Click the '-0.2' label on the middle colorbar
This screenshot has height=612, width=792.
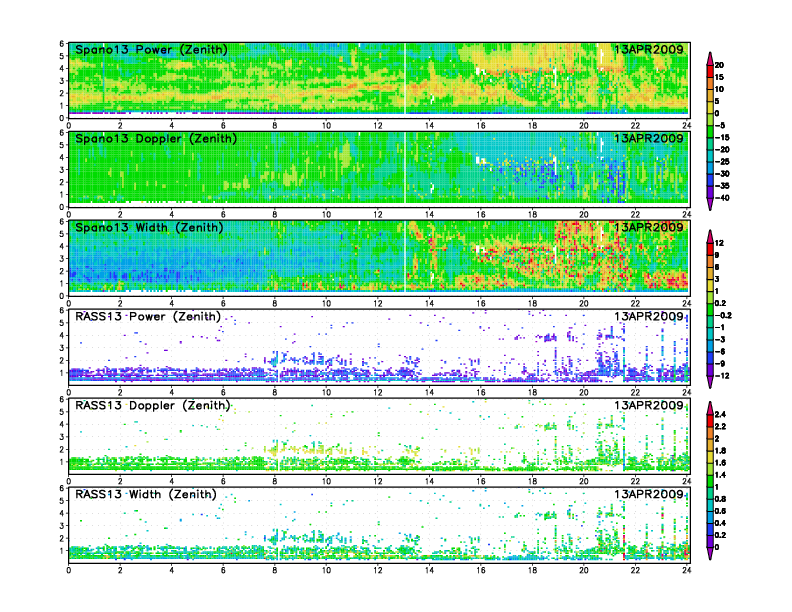point(723,316)
